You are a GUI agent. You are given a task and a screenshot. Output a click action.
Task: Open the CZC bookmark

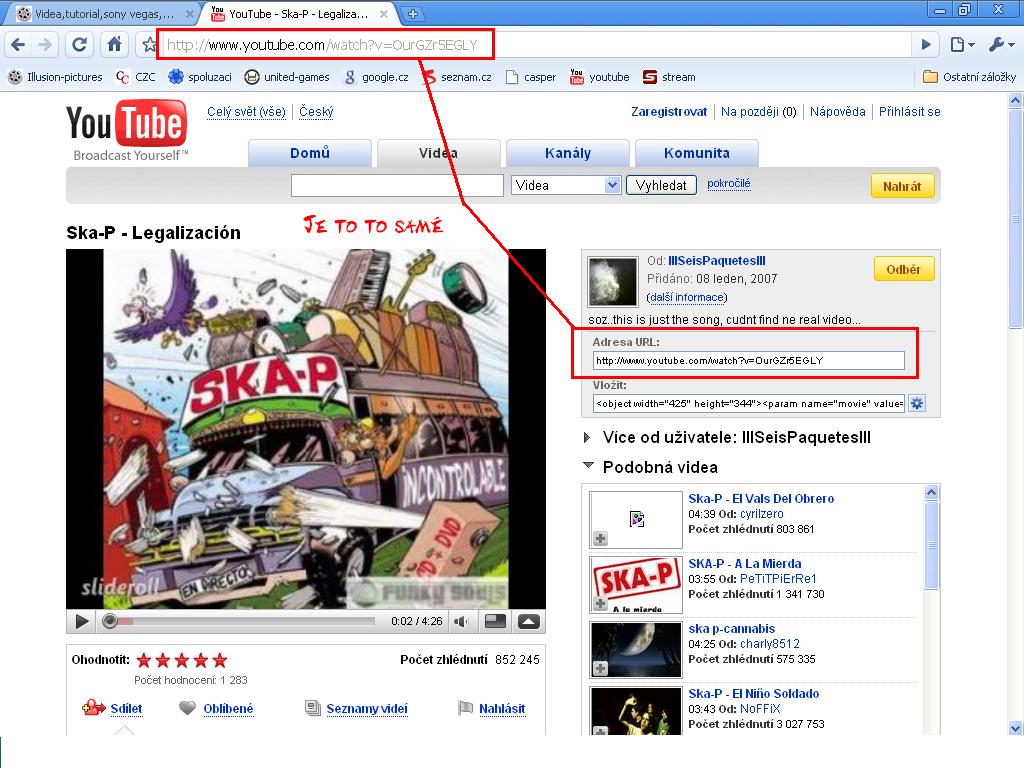(x=136, y=77)
